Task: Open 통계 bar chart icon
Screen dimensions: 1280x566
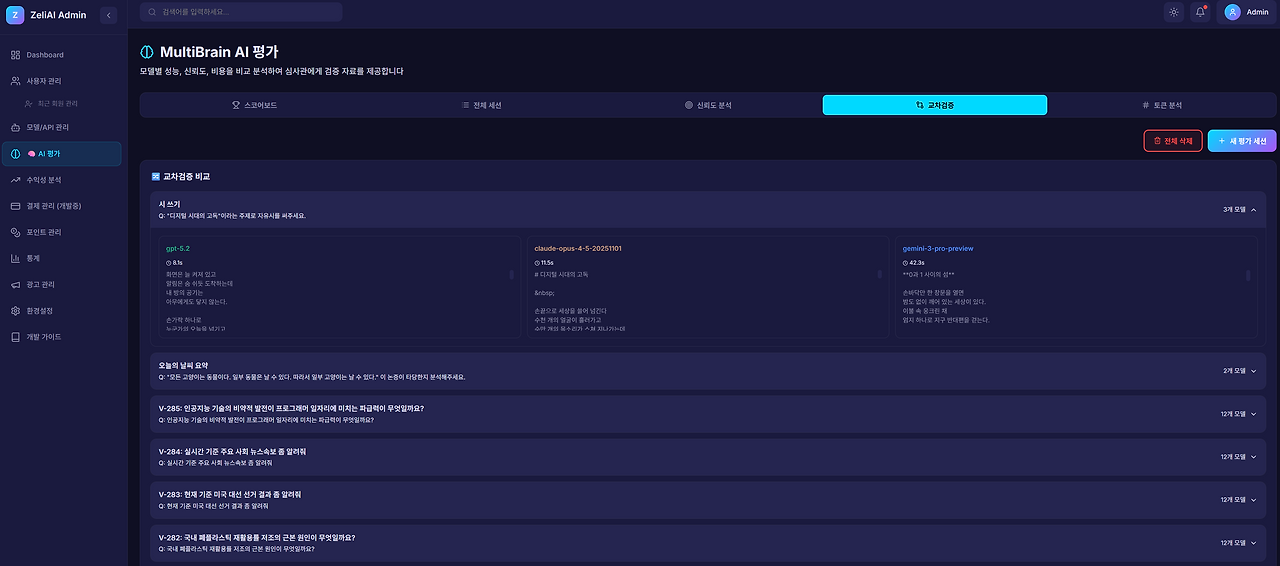Action: pos(15,258)
